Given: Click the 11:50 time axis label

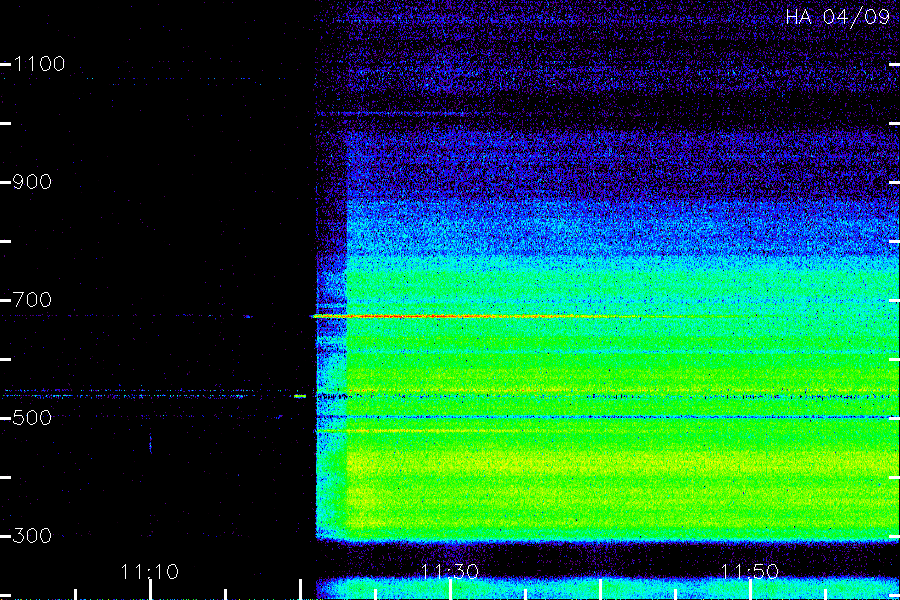Looking at the screenshot, I should click(750, 572).
